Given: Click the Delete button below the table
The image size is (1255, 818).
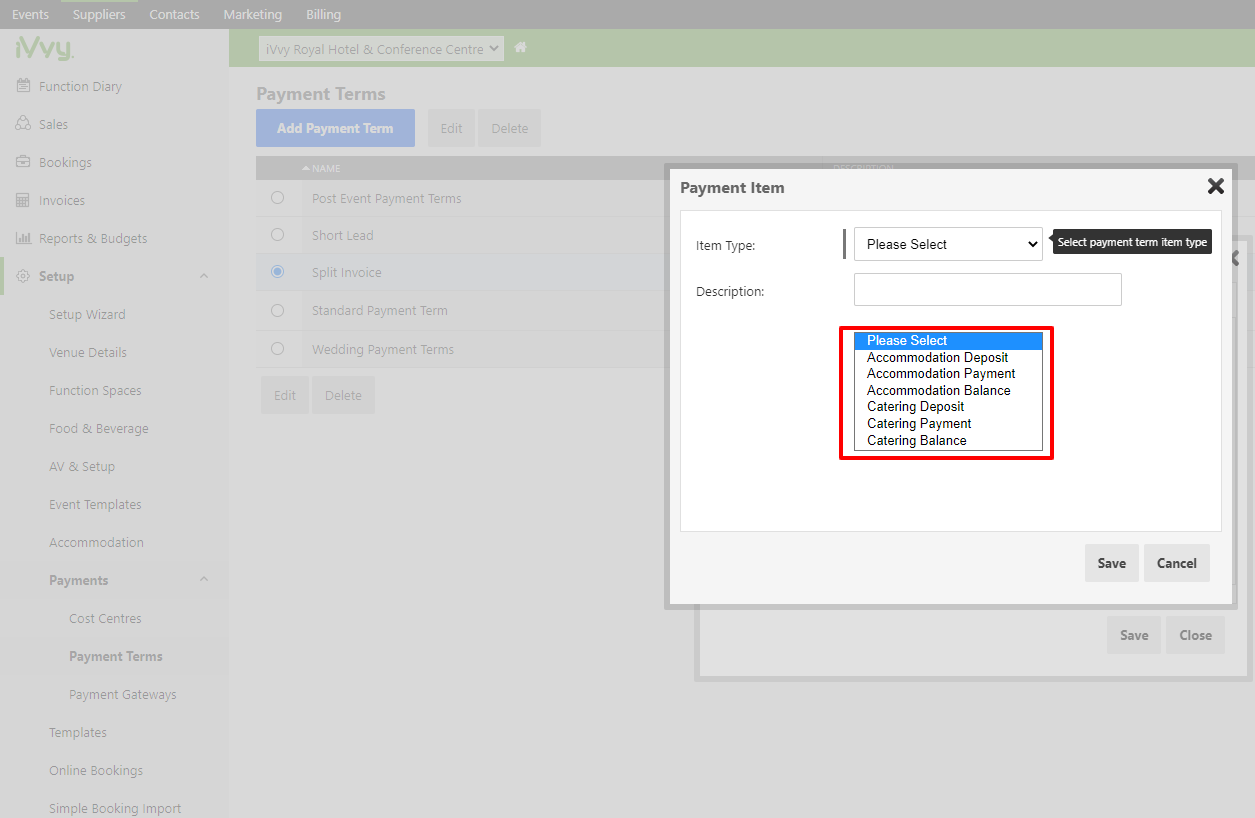Looking at the screenshot, I should point(343,395).
